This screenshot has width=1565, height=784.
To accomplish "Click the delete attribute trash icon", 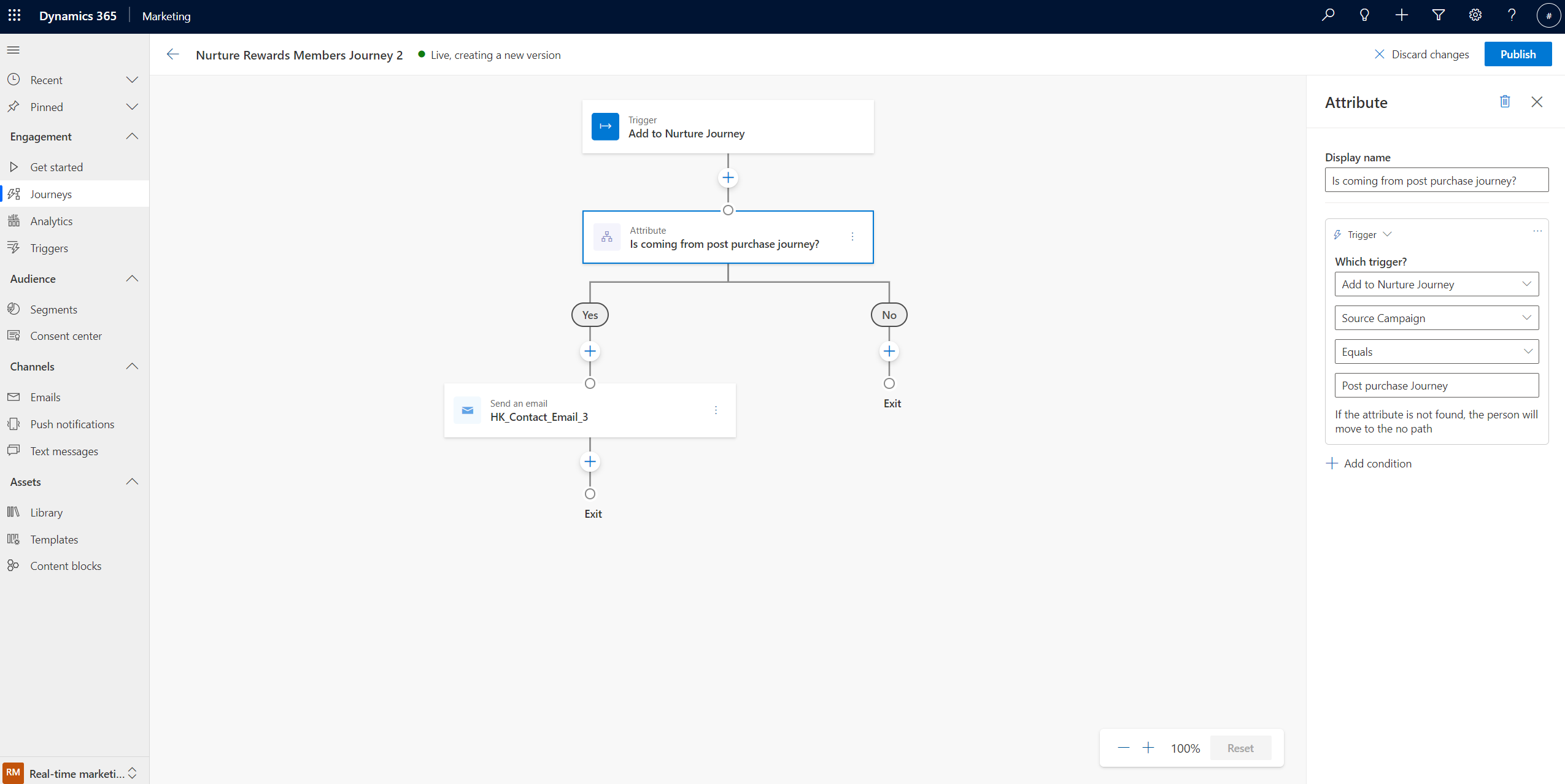I will click(x=1505, y=102).
